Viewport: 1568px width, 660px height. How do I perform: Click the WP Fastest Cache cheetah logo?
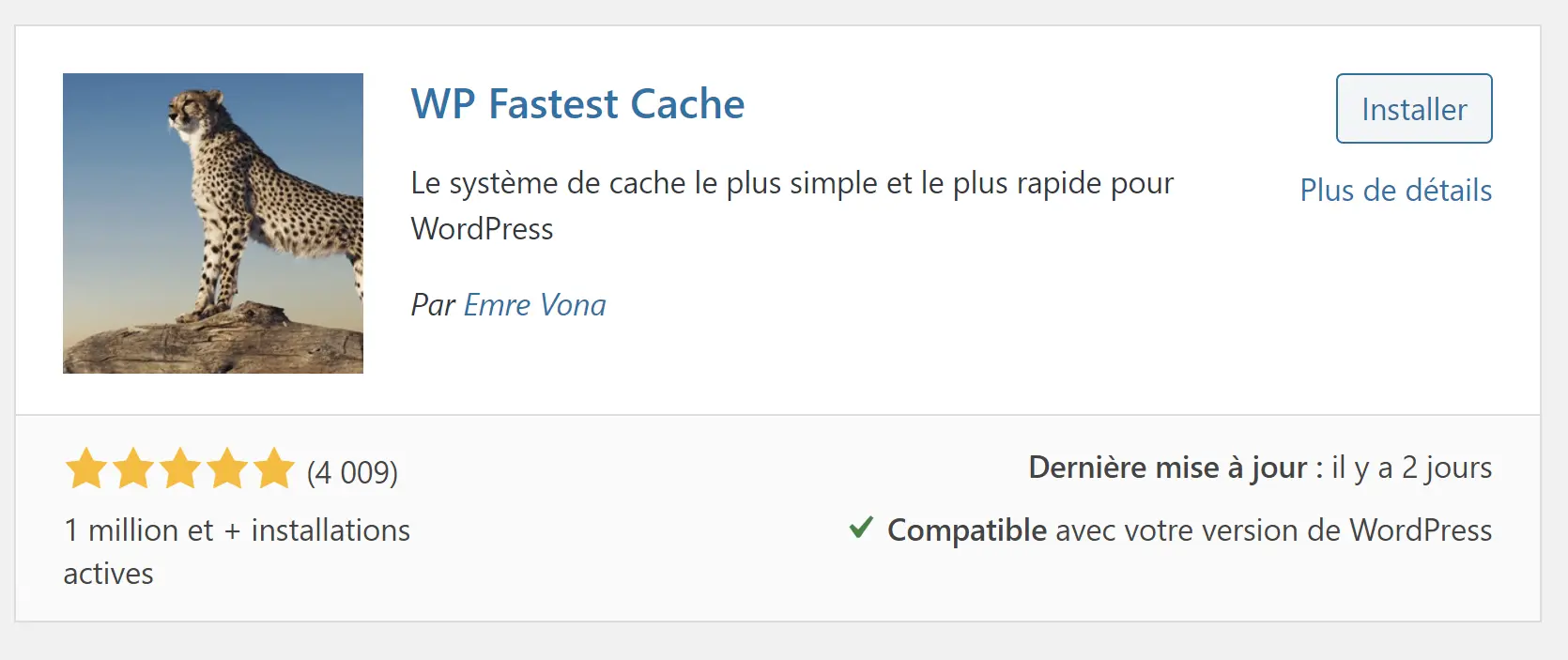click(x=212, y=223)
